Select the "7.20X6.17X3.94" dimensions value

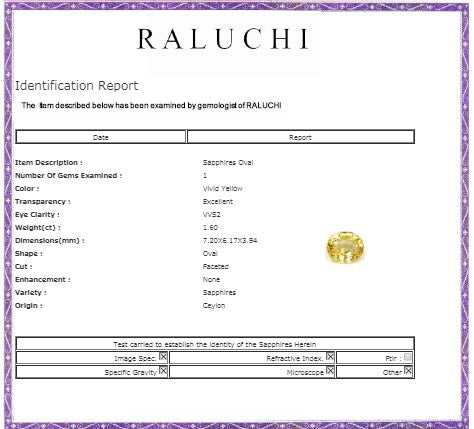(x=230, y=241)
